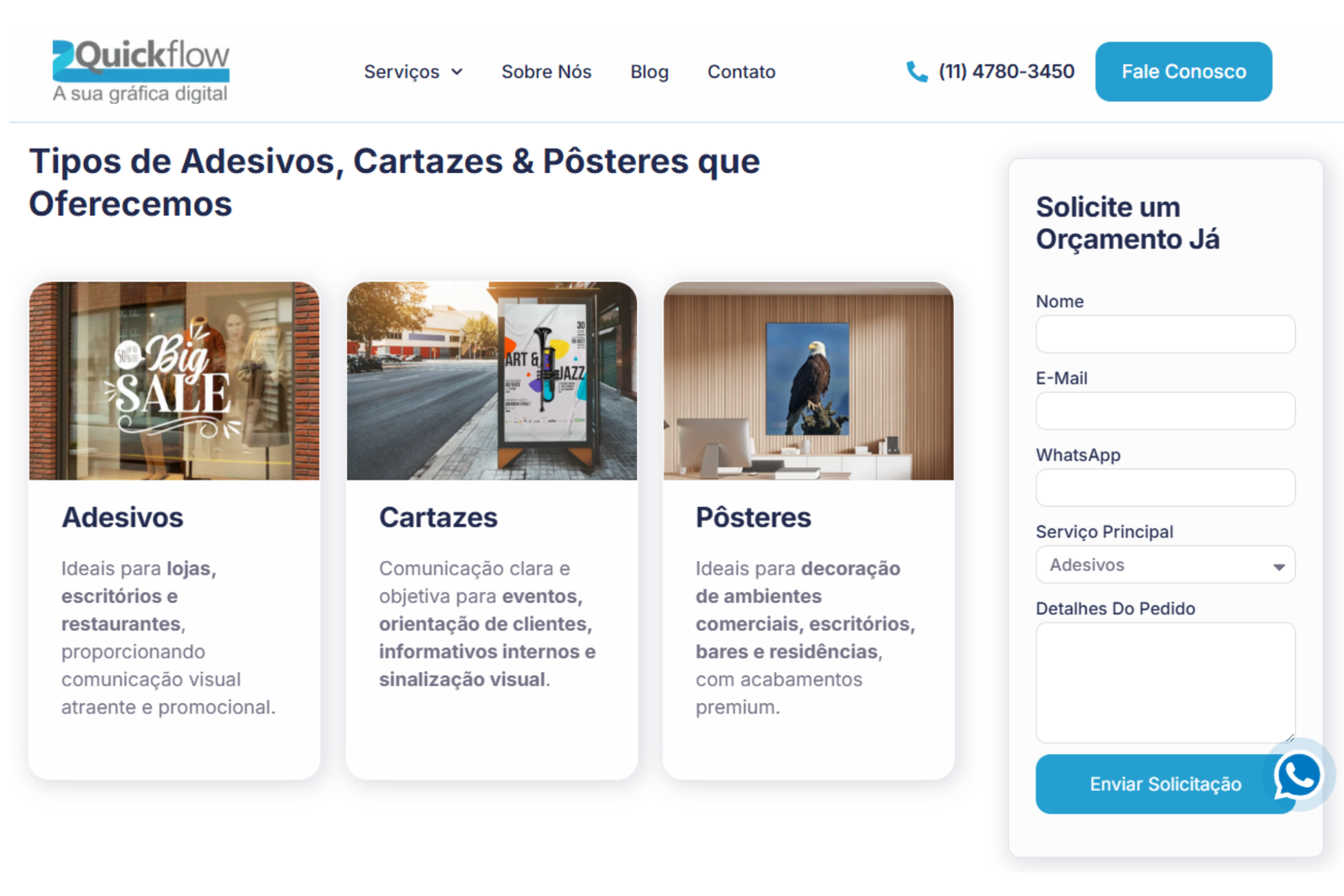Image resolution: width=1344 pixels, height=896 pixels.
Task: Click the Nome input field
Action: click(1165, 334)
